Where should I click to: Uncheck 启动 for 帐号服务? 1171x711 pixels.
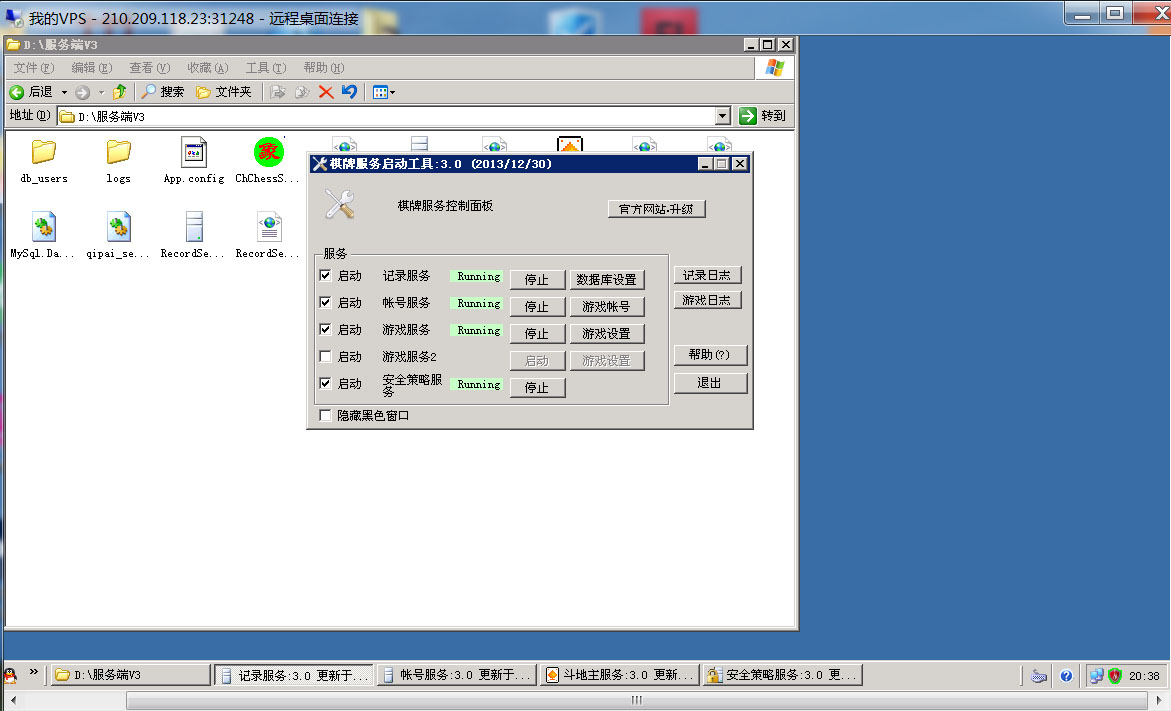pyautogui.click(x=325, y=302)
